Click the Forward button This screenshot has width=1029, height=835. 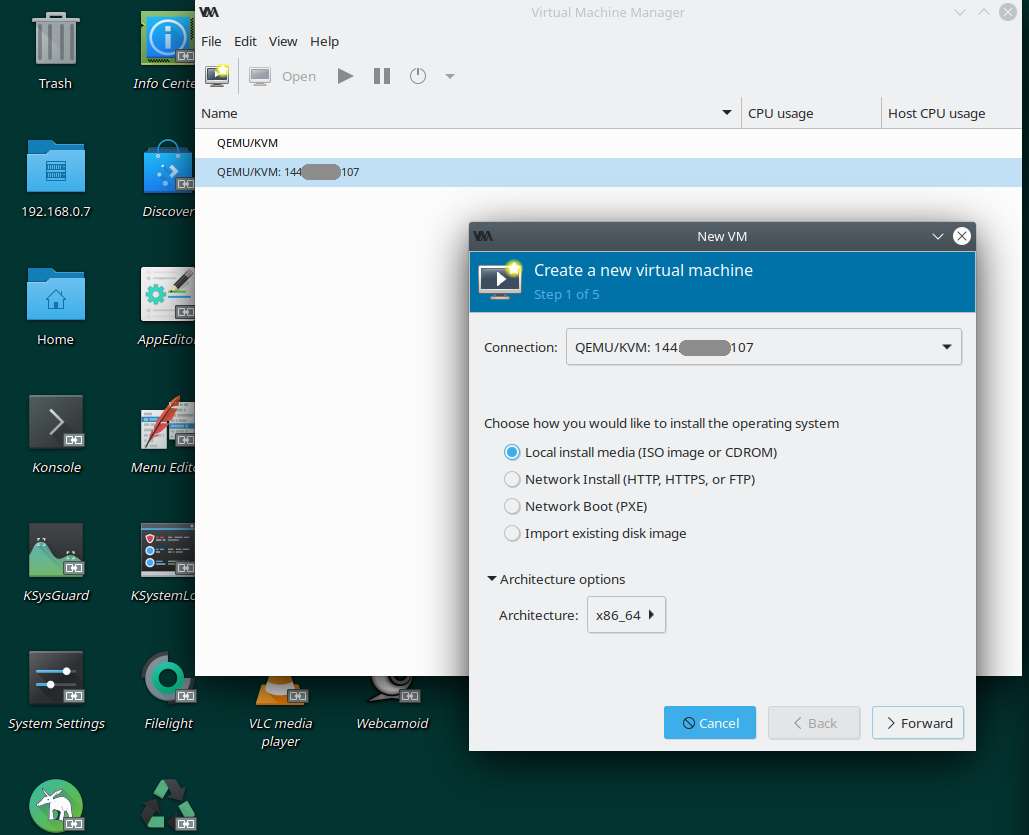(917, 723)
